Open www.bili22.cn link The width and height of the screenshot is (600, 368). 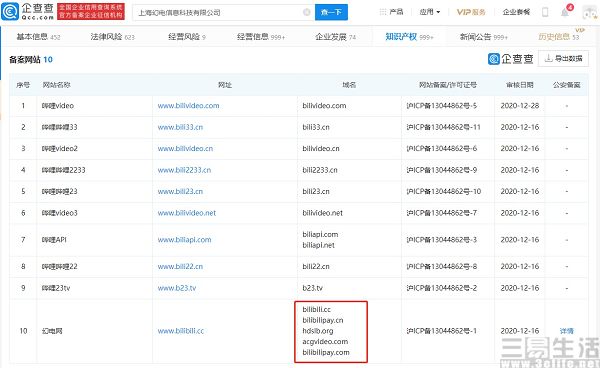point(180,266)
